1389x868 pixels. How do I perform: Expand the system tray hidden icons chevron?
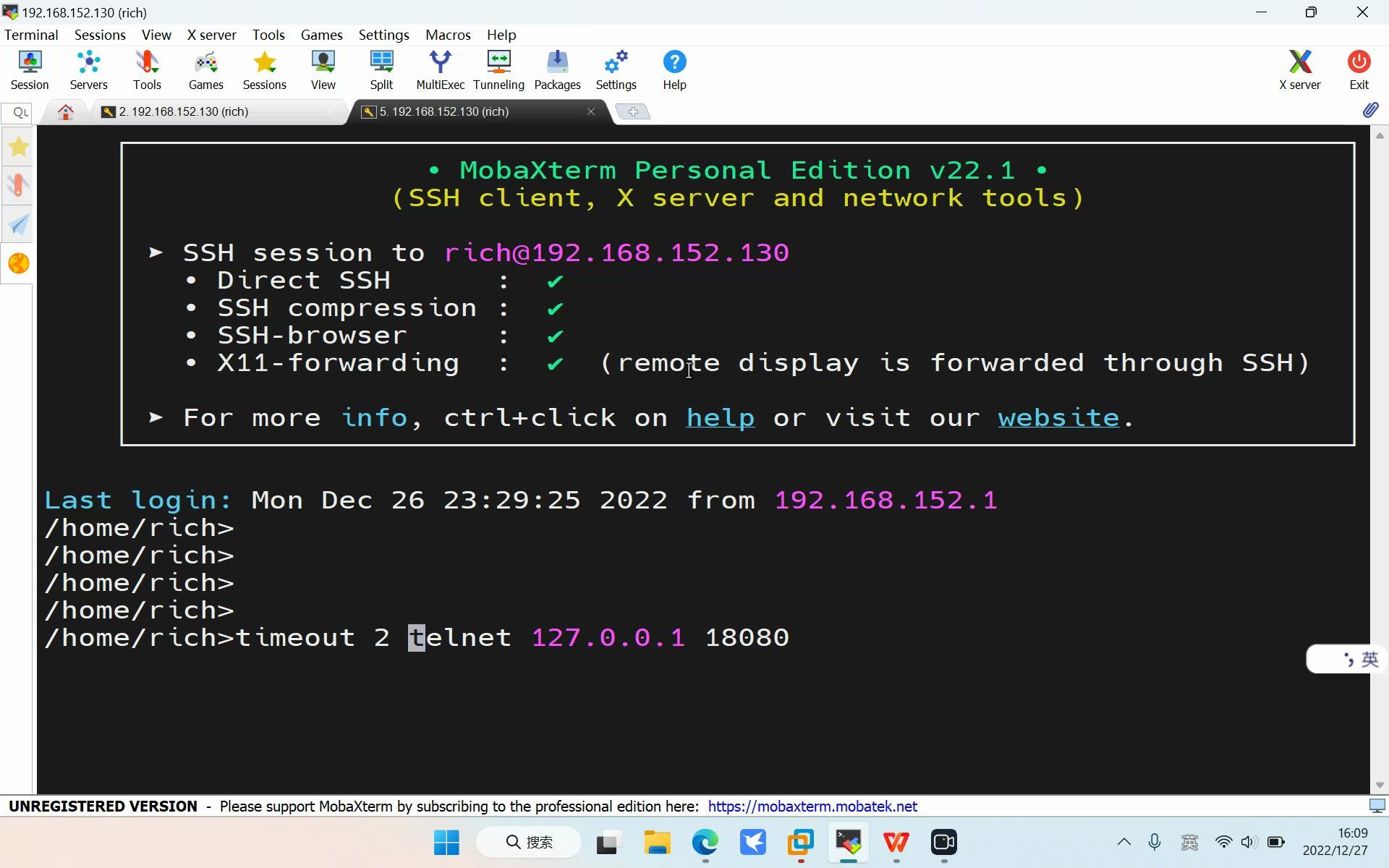point(1123,842)
